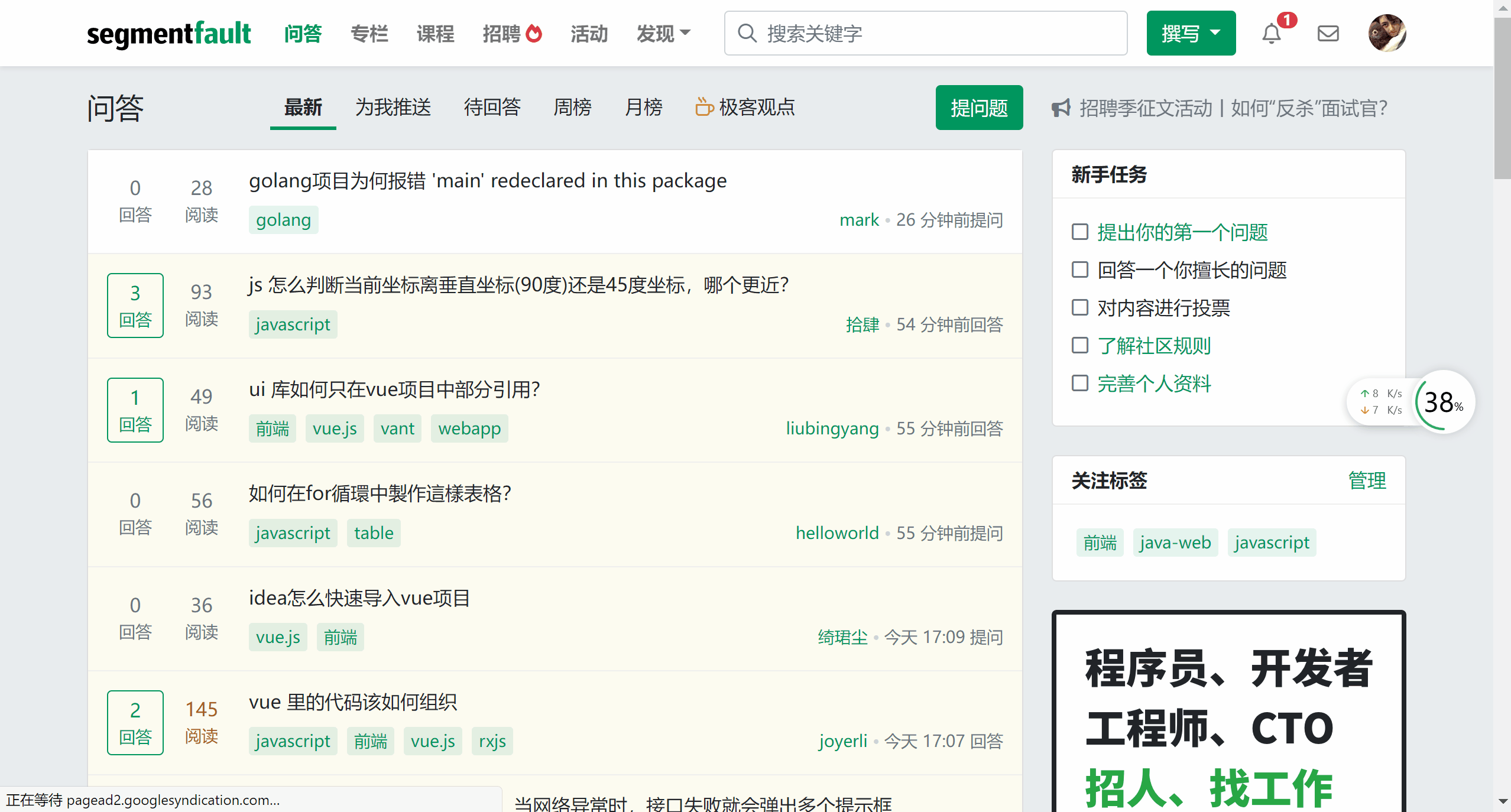The height and width of the screenshot is (812, 1511).
Task: Switch to the 为我推送 tab
Action: pyautogui.click(x=393, y=108)
